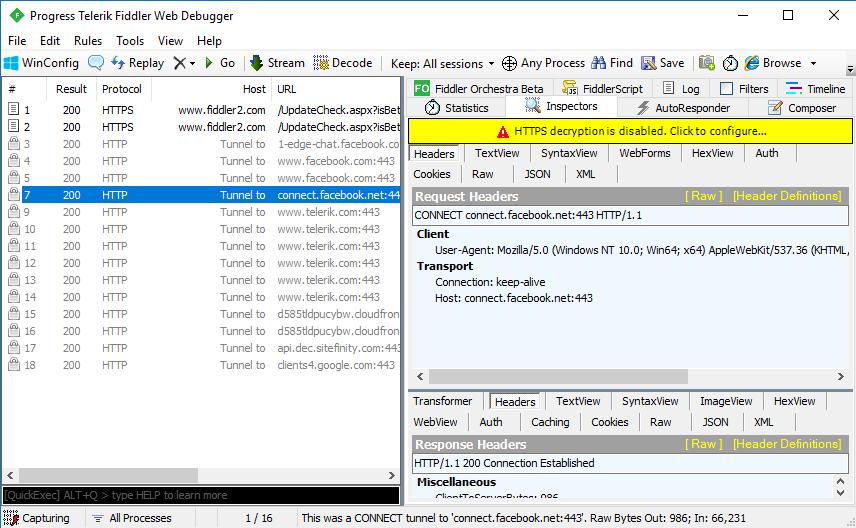Click the Transport header group label
This screenshot has height=528, width=856.
[444, 266]
